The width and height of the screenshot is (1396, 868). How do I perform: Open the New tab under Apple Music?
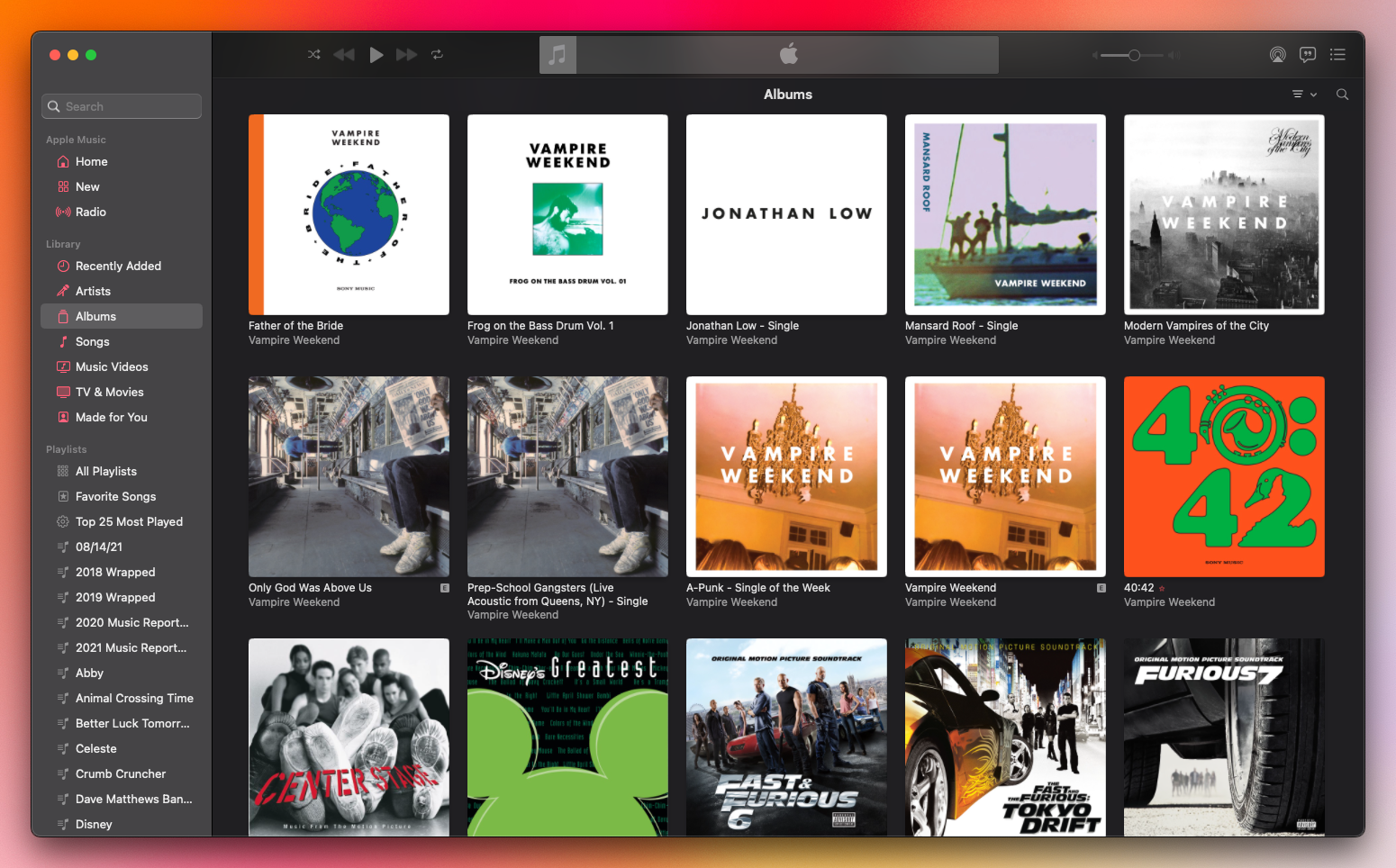pos(86,186)
